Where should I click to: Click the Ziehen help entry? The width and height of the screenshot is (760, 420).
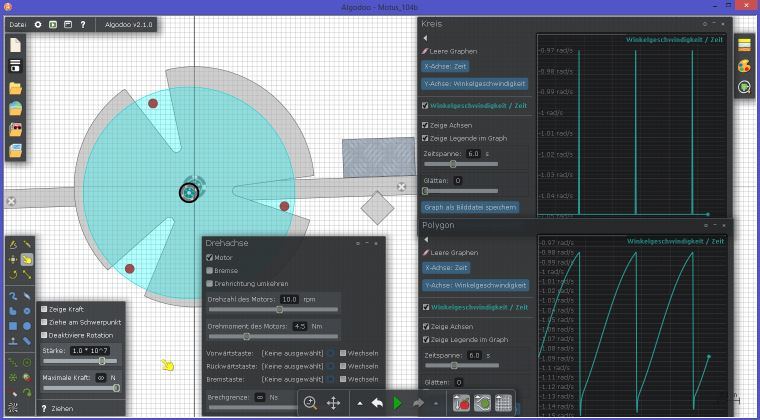[x=58, y=408]
